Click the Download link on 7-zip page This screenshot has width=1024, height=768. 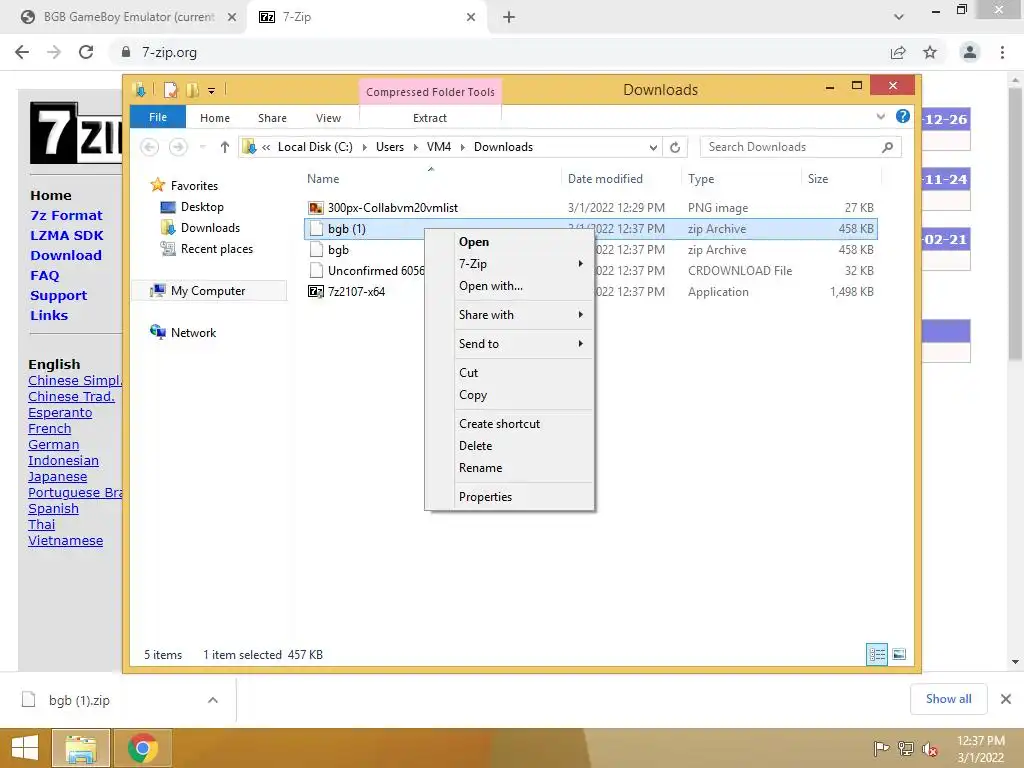click(x=66, y=255)
